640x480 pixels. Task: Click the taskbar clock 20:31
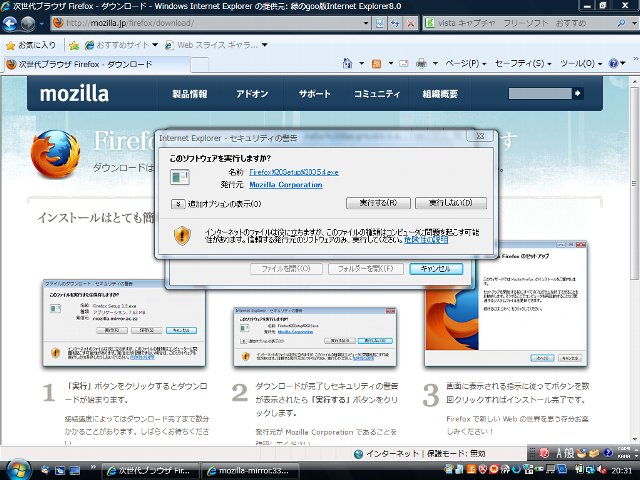621,471
